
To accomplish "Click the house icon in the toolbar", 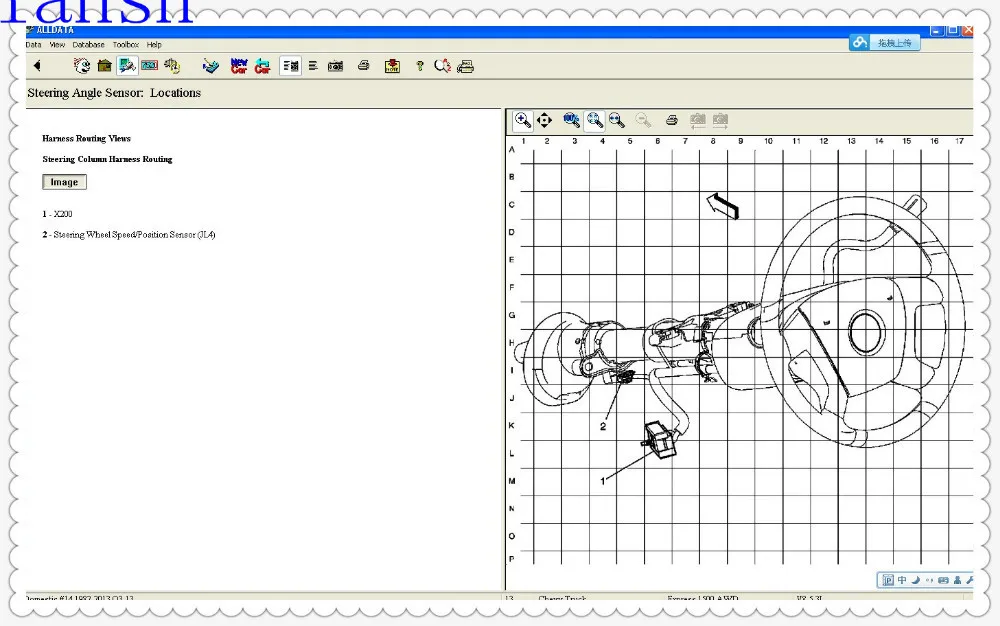I will pos(105,66).
